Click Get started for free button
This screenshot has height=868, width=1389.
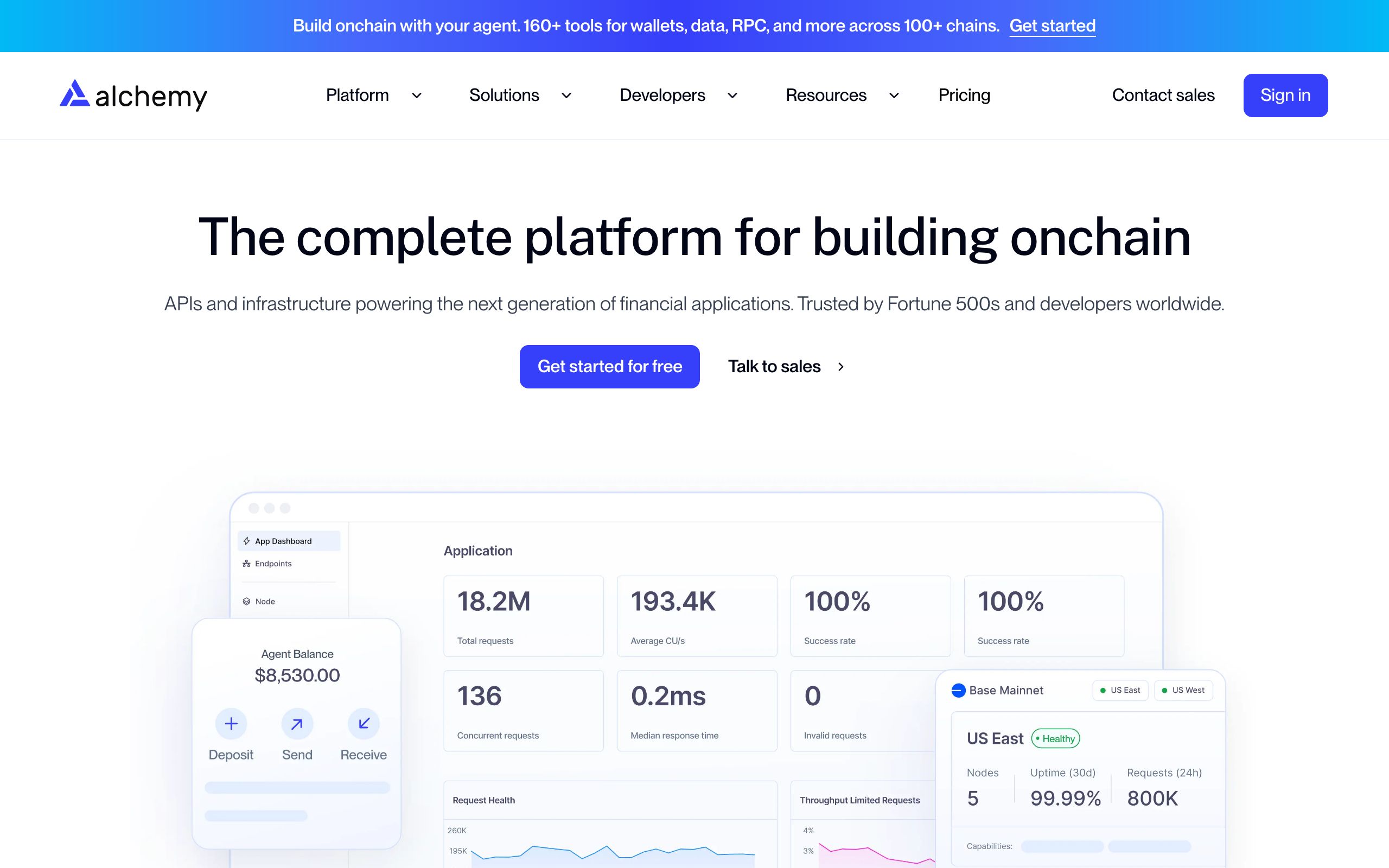click(x=609, y=366)
